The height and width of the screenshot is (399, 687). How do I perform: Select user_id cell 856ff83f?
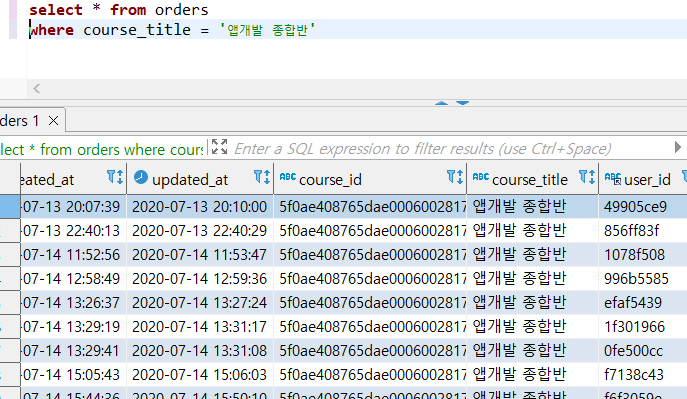pos(643,230)
